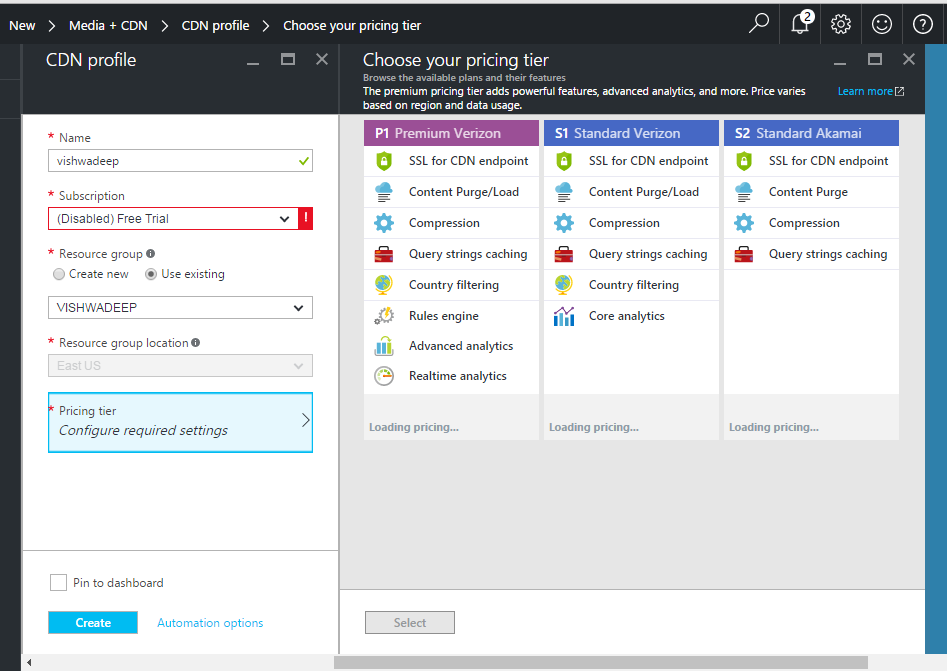The height and width of the screenshot is (671, 950).
Task: Click the red subscription error indicator
Action: 305,219
